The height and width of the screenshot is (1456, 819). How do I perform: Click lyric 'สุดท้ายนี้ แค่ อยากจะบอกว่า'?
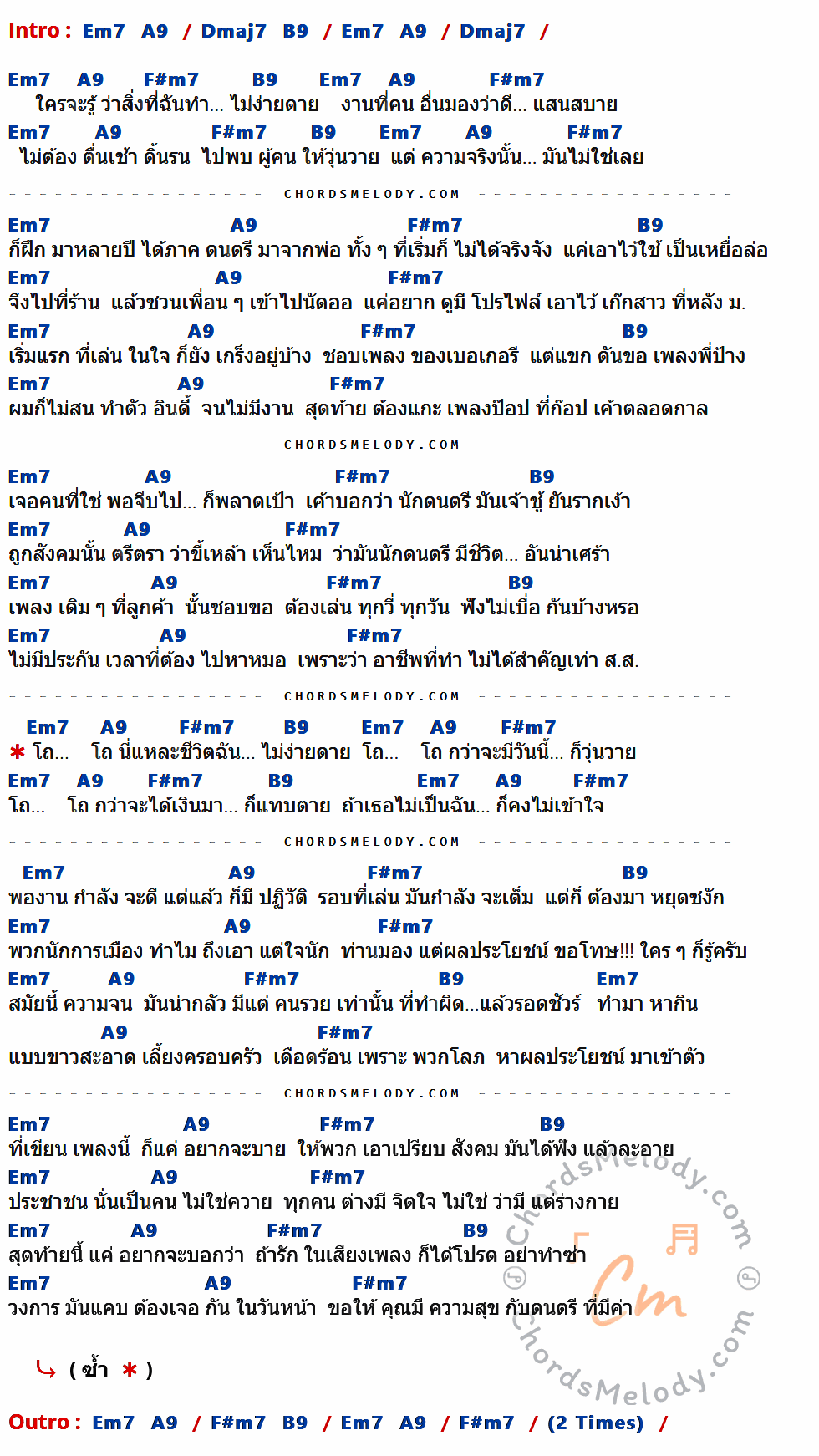coord(126,1256)
